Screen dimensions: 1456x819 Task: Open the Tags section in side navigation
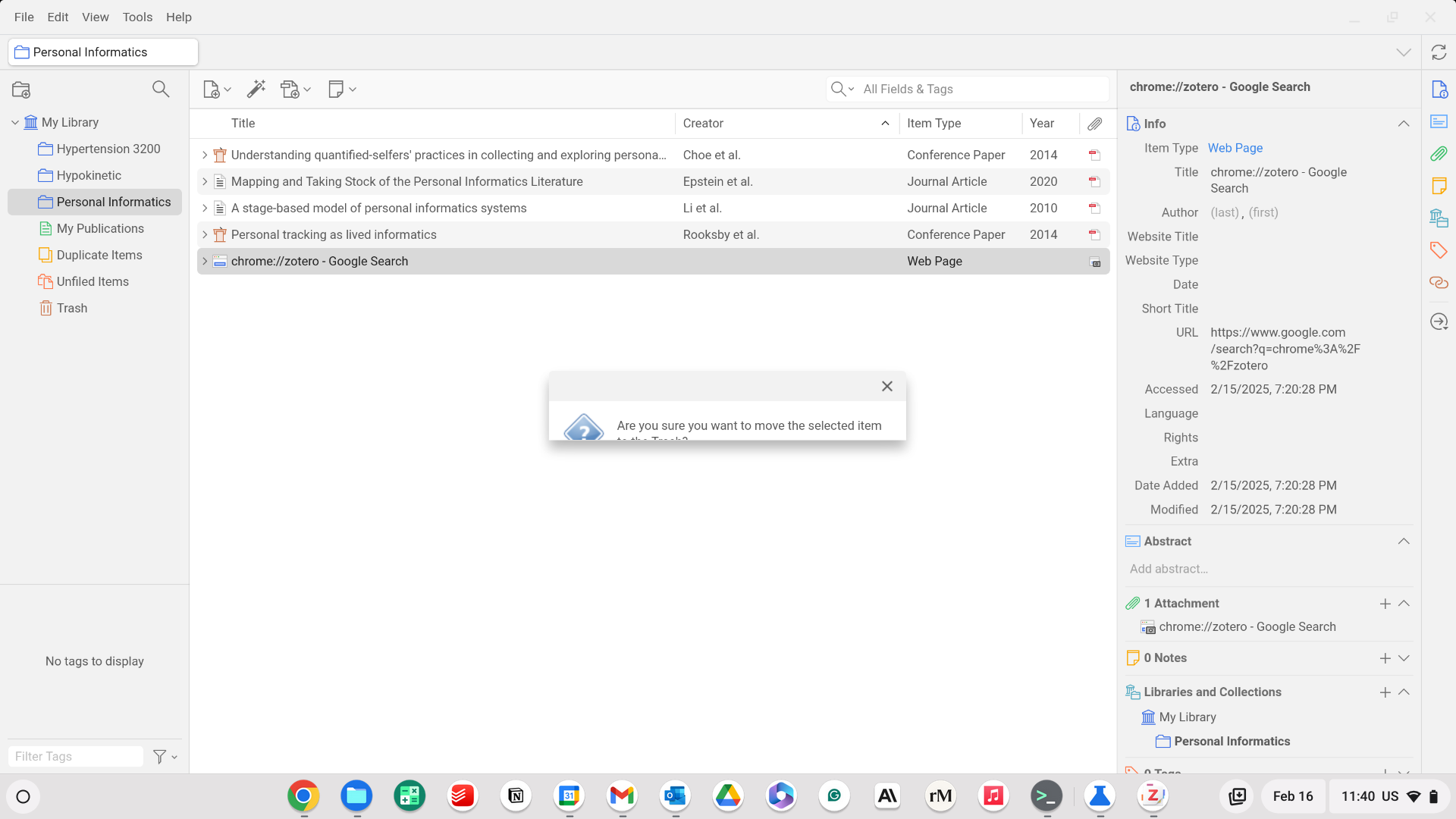click(x=1439, y=250)
